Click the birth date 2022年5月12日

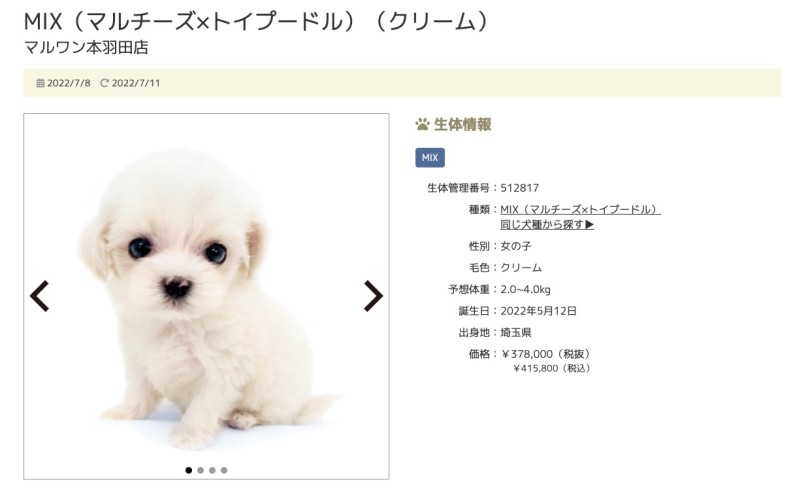click(538, 311)
